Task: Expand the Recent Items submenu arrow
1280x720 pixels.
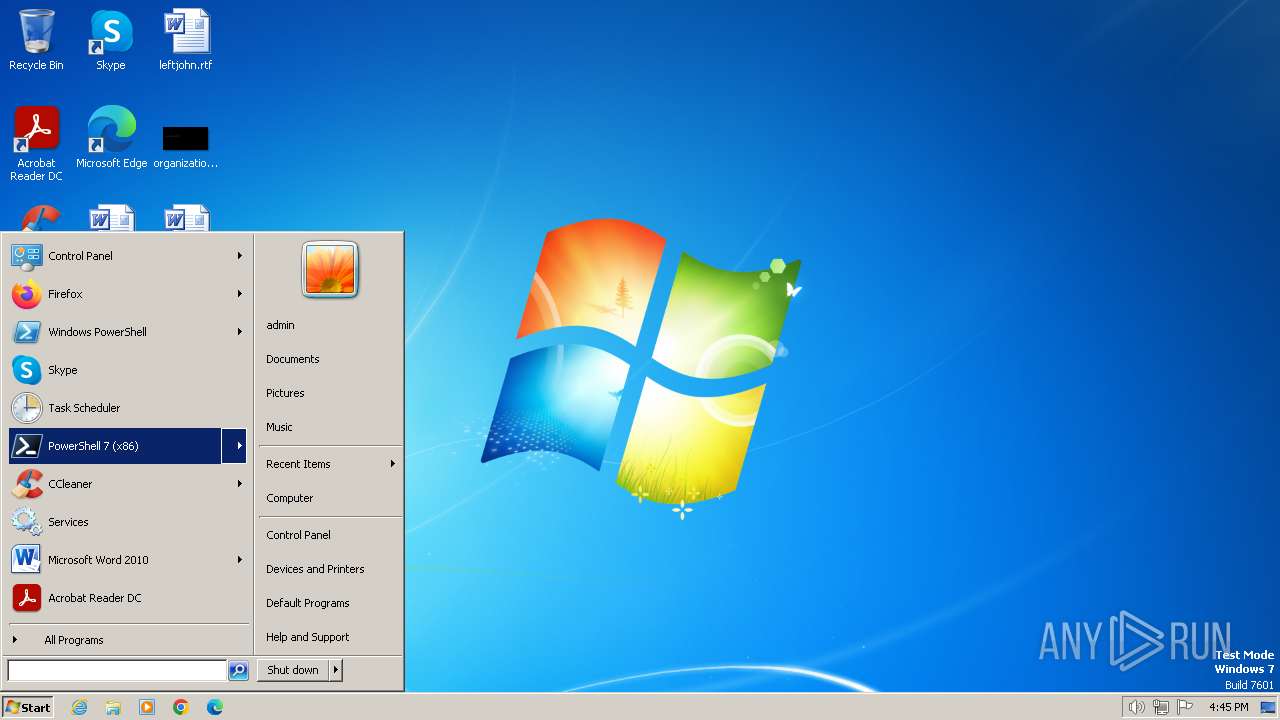Action: (393, 464)
